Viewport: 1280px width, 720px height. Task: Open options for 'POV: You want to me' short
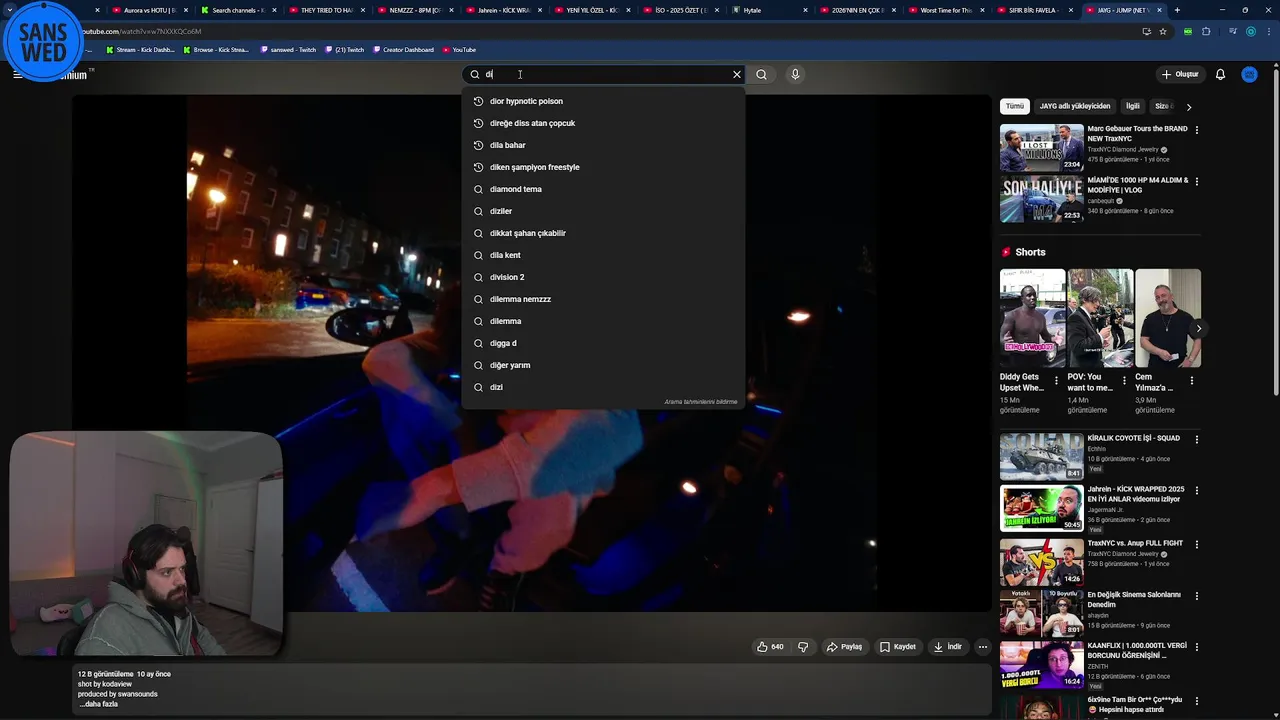pos(1124,381)
